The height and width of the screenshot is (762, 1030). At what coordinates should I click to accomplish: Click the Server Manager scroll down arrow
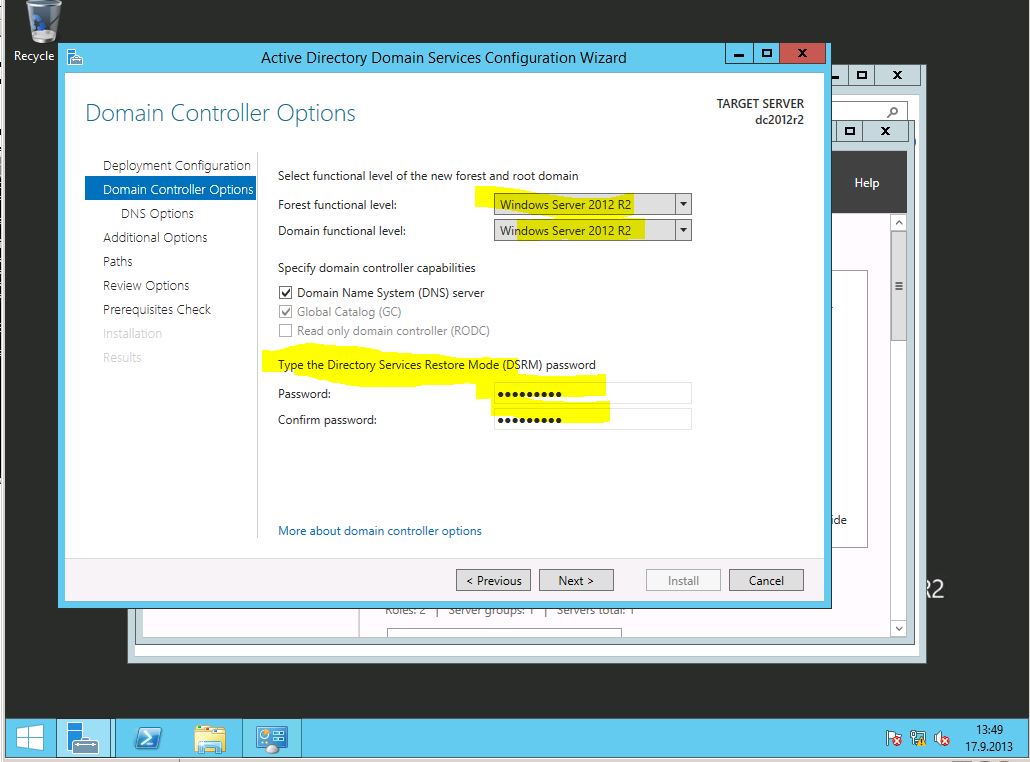pos(899,629)
